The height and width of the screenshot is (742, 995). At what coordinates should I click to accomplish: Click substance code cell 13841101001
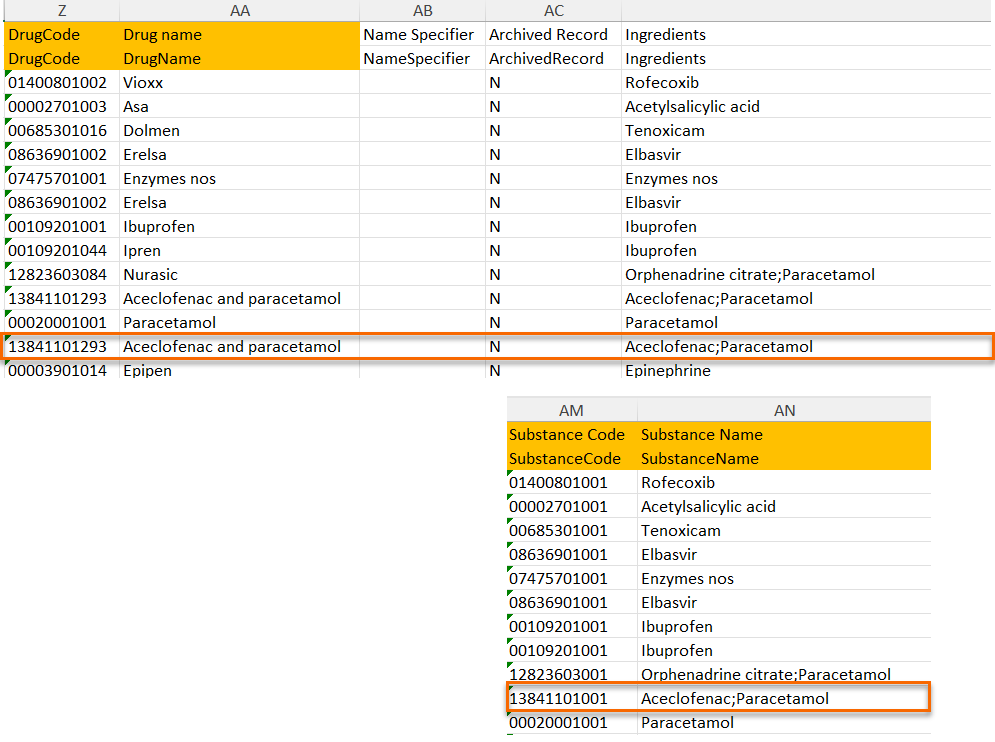click(558, 699)
